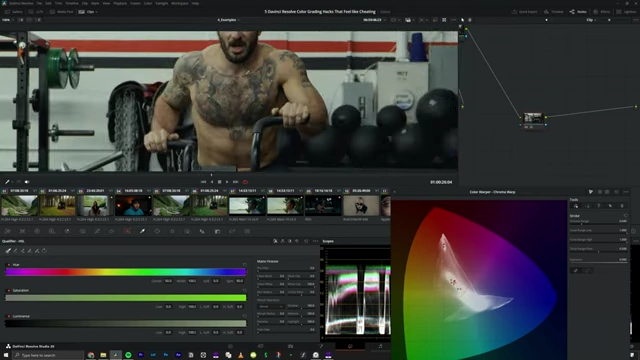Open the Morph Operation mode dropdown
The height and width of the screenshot is (360, 640).
coord(270,306)
